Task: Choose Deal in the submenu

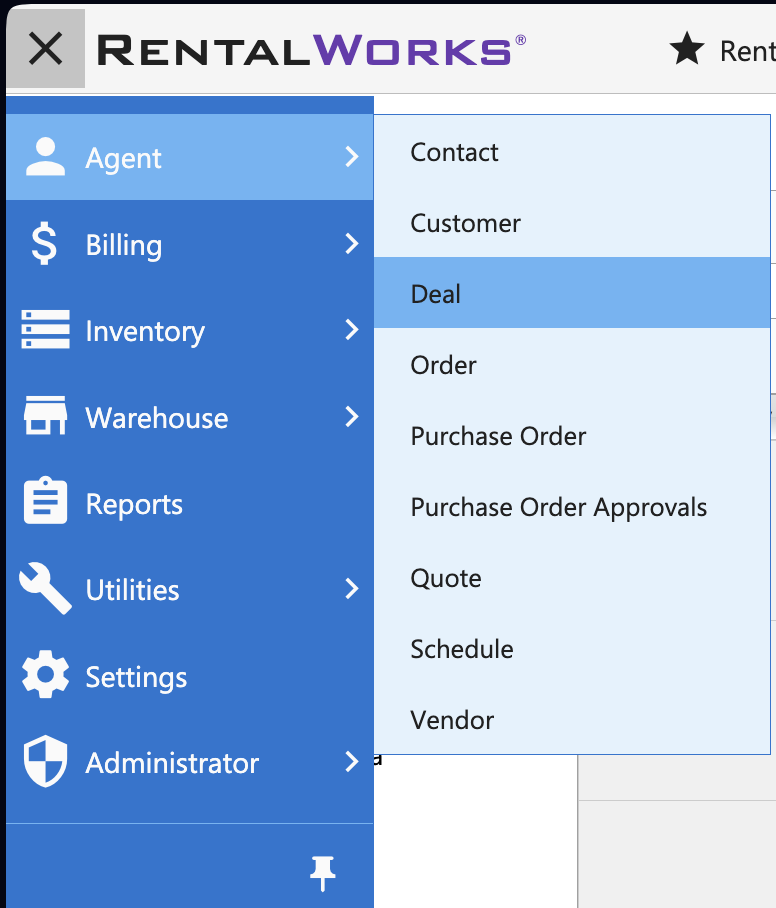Action: 572,293
